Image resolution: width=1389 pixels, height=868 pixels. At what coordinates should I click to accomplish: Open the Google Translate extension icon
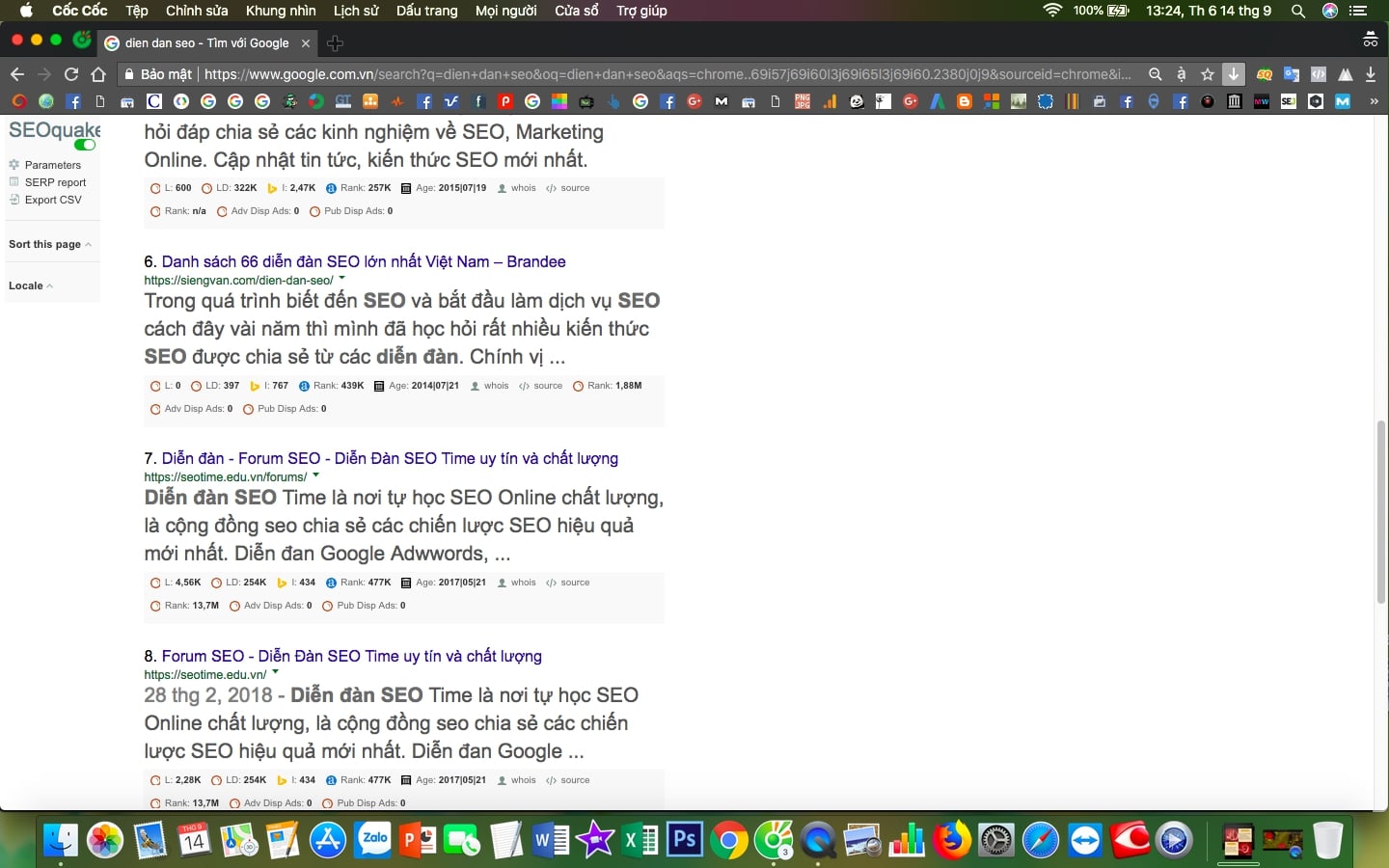(1292, 74)
